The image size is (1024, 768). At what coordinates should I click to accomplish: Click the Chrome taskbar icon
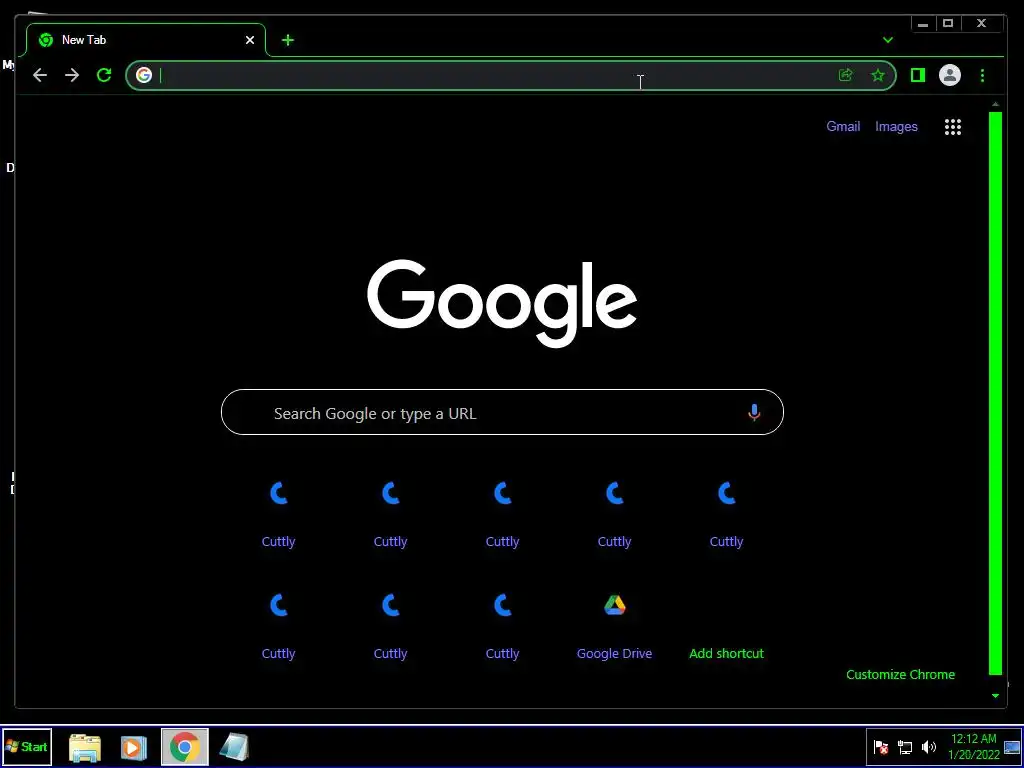(185, 747)
